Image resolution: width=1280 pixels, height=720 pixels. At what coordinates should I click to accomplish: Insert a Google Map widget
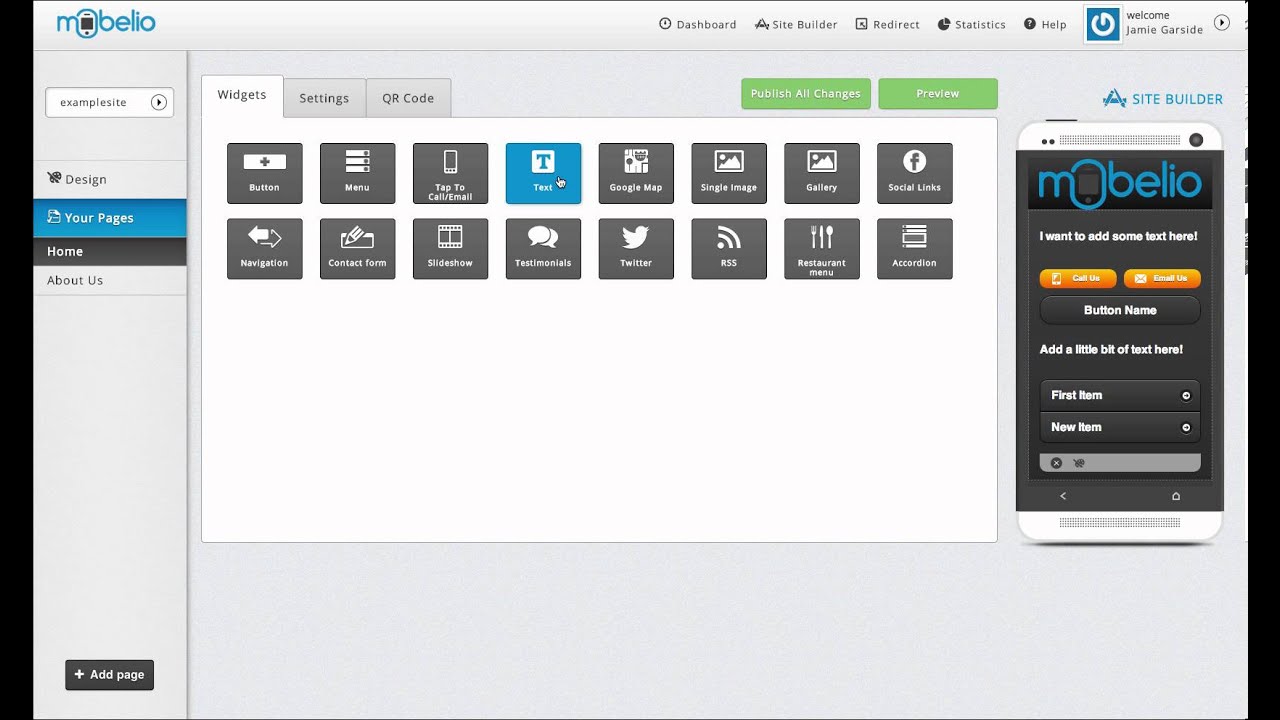coord(636,173)
